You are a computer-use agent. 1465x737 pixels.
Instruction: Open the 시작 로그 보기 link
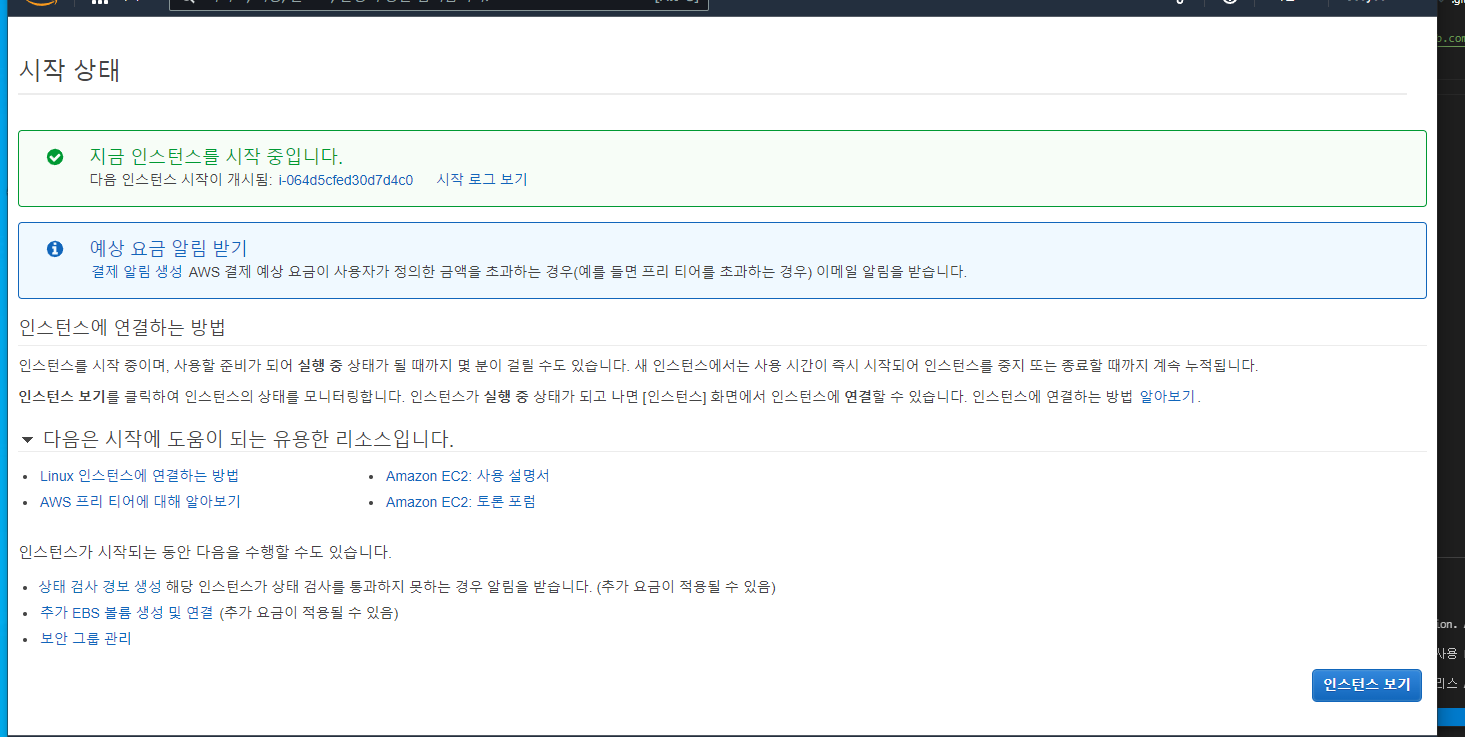click(x=482, y=180)
